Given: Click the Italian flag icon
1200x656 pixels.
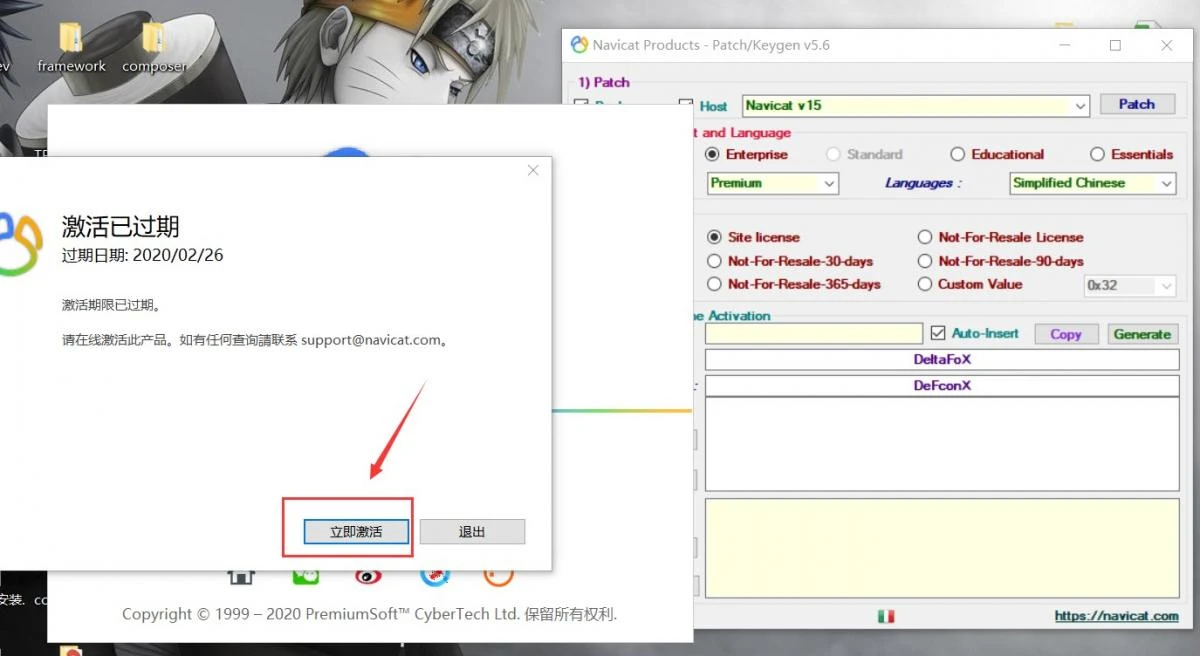Looking at the screenshot, I should click(886, 616).
